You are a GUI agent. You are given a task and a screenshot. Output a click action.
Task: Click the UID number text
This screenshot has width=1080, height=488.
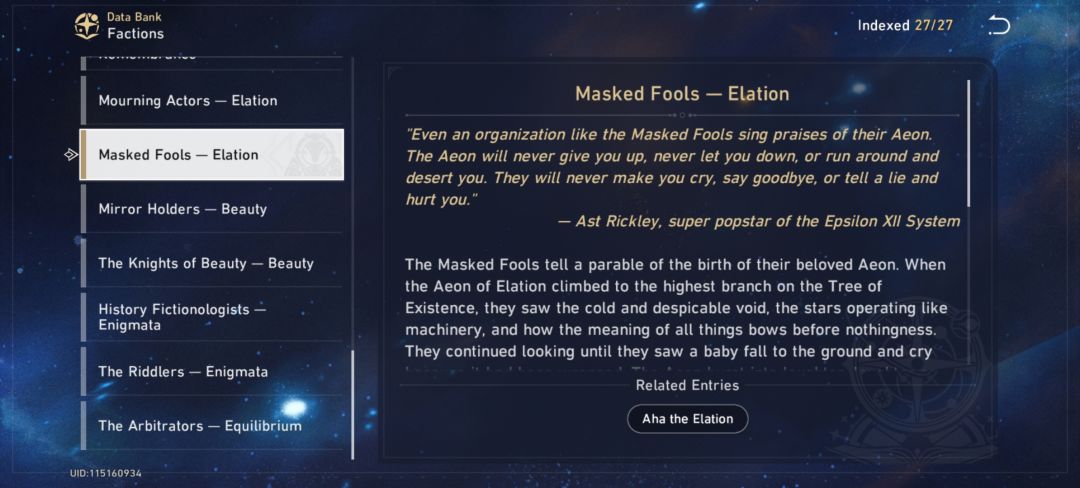[x=105, y=472]
